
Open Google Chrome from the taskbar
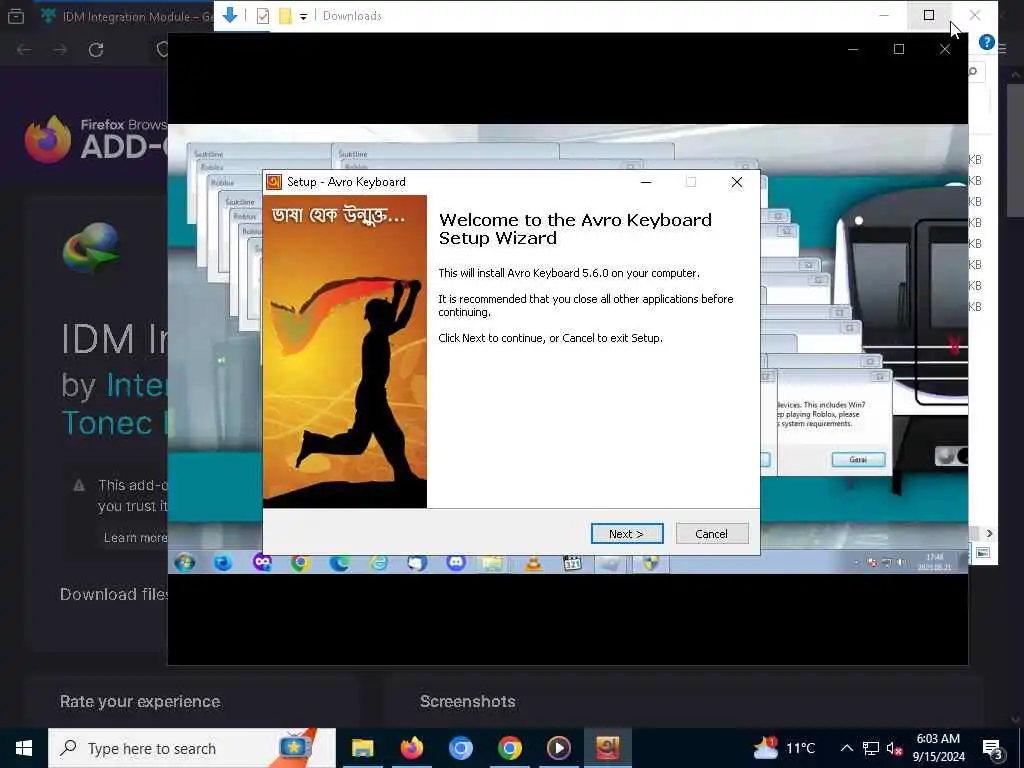tap(509, 748)
